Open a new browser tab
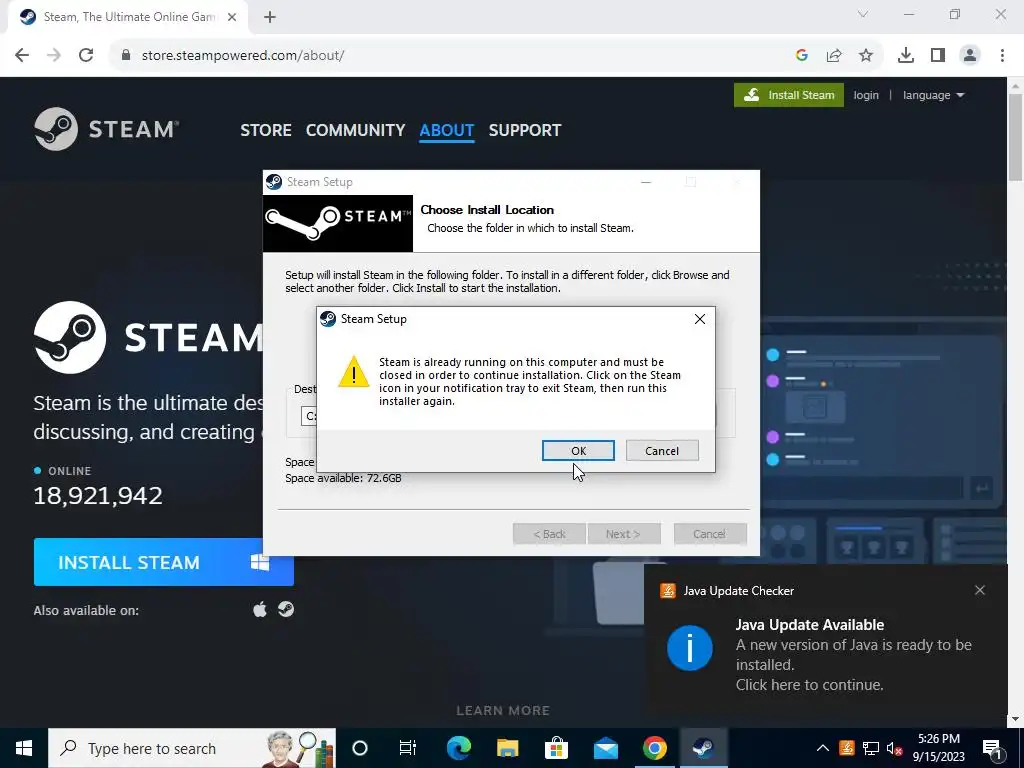This screenshot has height=768, width=1024. 270,17
